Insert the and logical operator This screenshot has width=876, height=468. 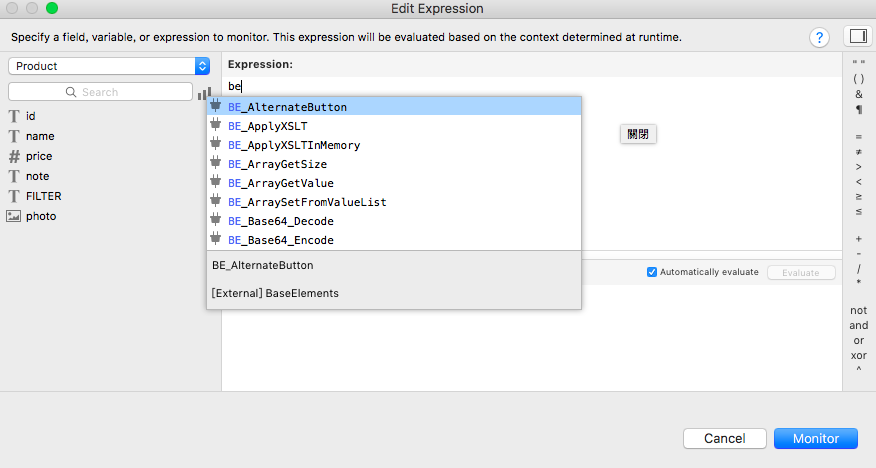click(859, 326)
